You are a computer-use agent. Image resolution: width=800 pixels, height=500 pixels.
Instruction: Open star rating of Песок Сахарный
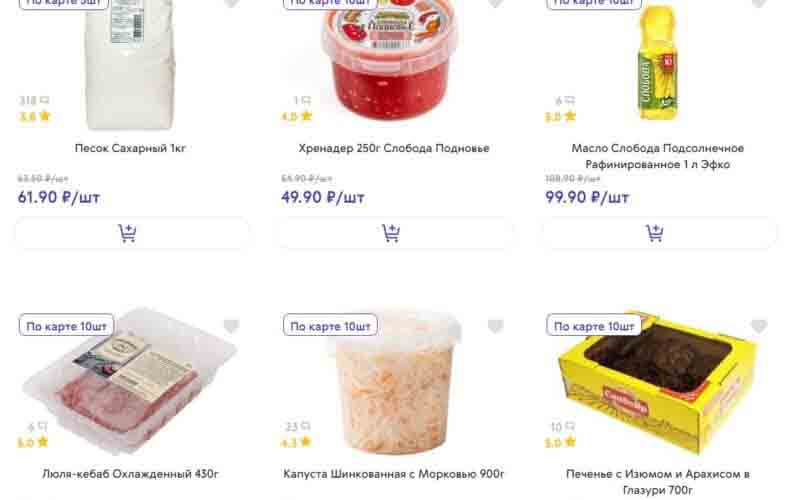pyautogui.click(x=35, y=116)
